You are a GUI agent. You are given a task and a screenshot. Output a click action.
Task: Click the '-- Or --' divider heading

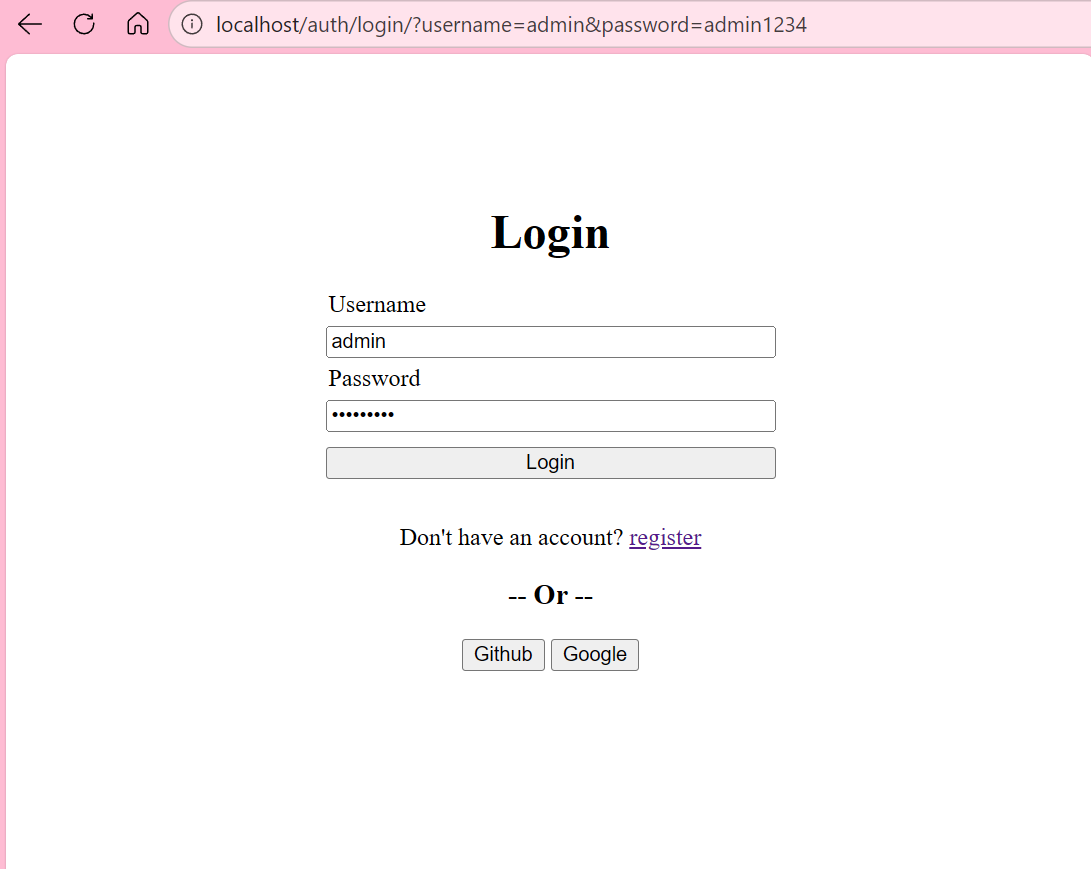[550, 595]
